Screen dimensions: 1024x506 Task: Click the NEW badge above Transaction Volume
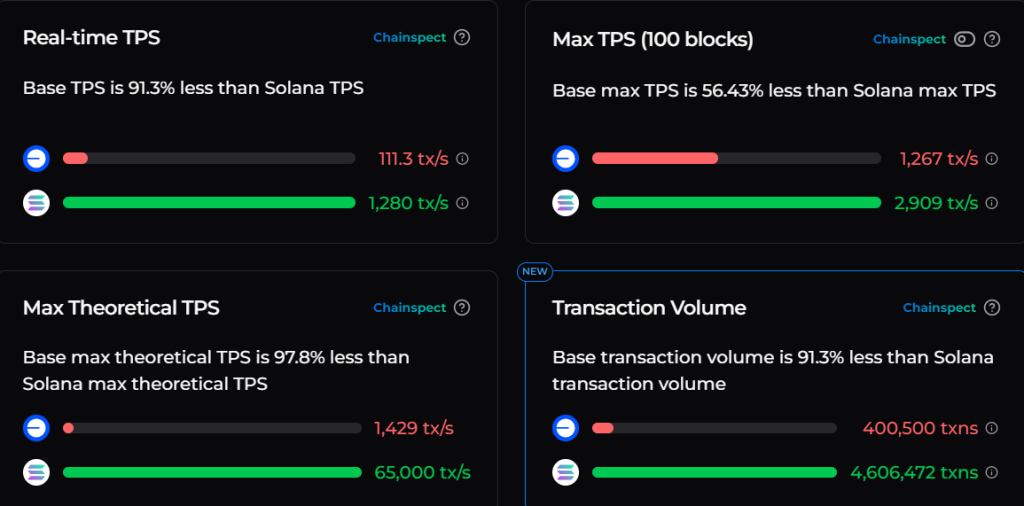pos(535,271)
